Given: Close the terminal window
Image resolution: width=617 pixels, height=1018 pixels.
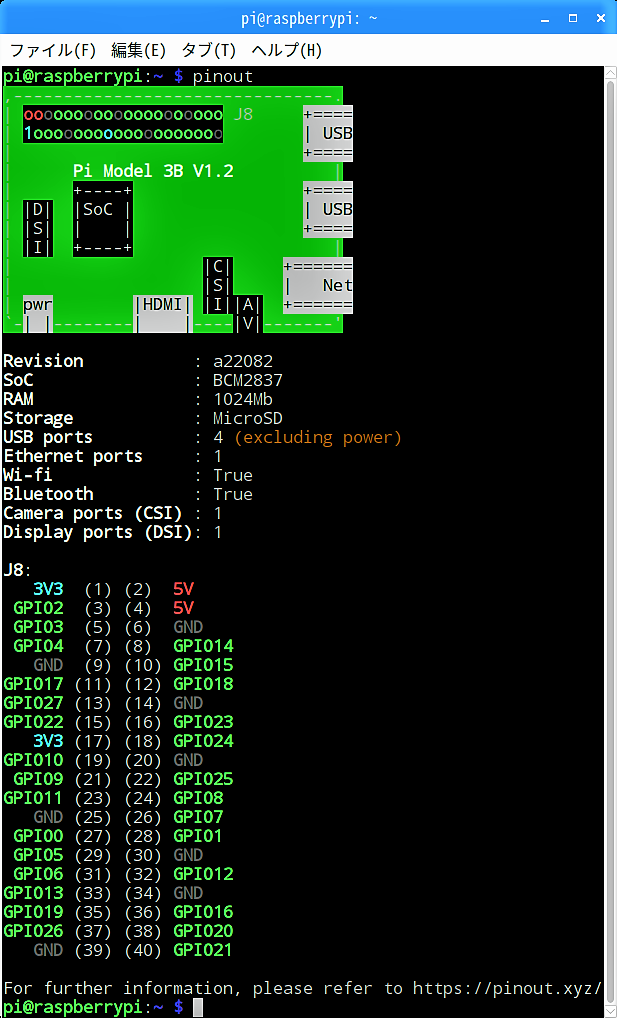Looking at the screenshot, I should pos(602,18).
